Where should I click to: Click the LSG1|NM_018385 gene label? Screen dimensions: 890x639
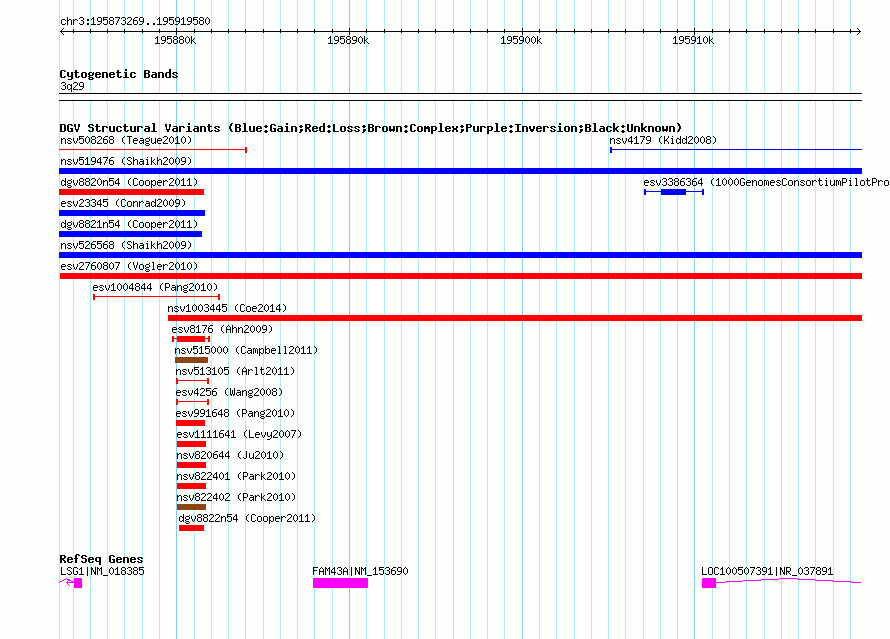[x=102, y=571]
